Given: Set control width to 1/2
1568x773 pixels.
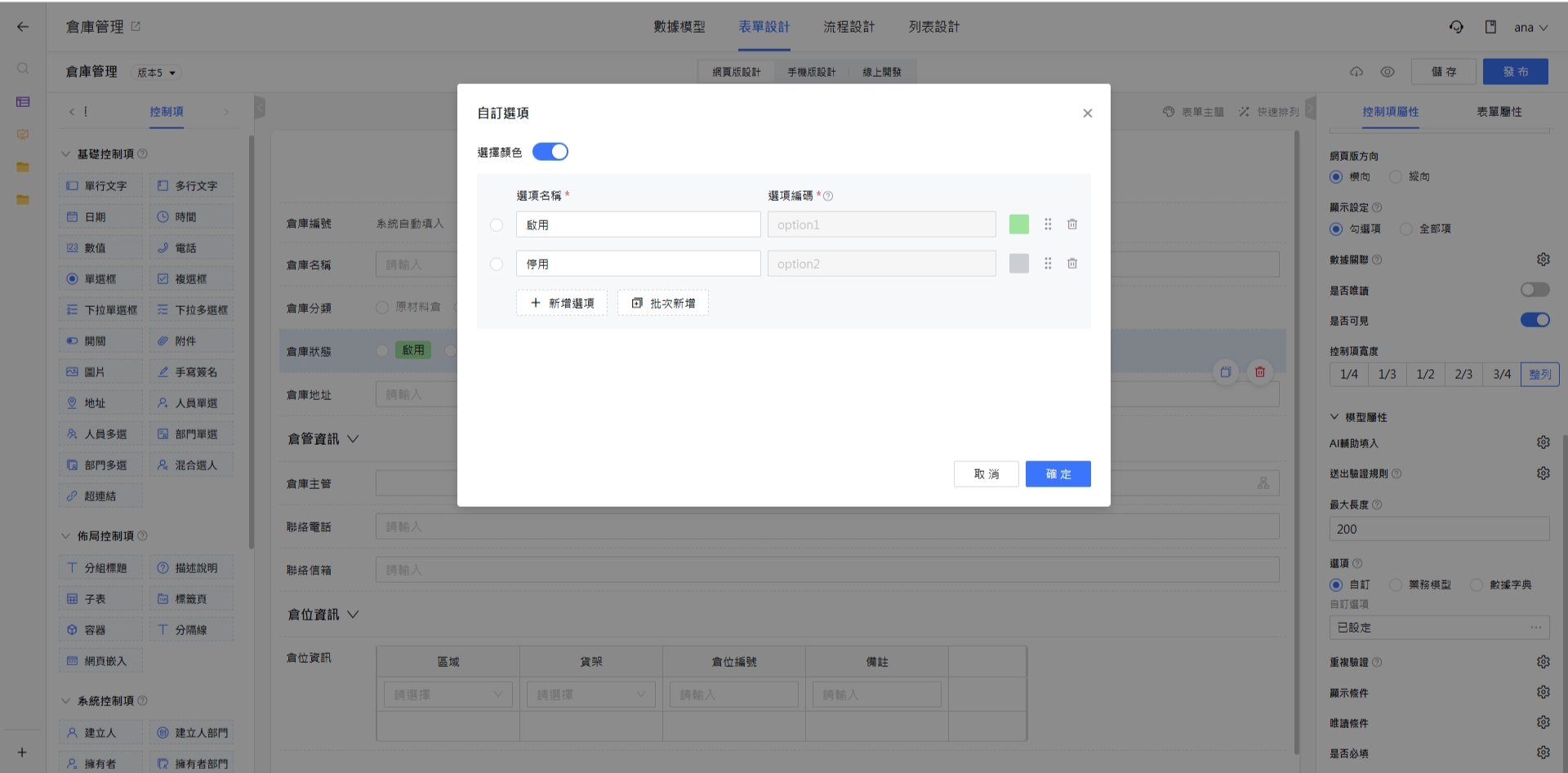Looking at the screenshot, I should click(x=1425, y=375).
